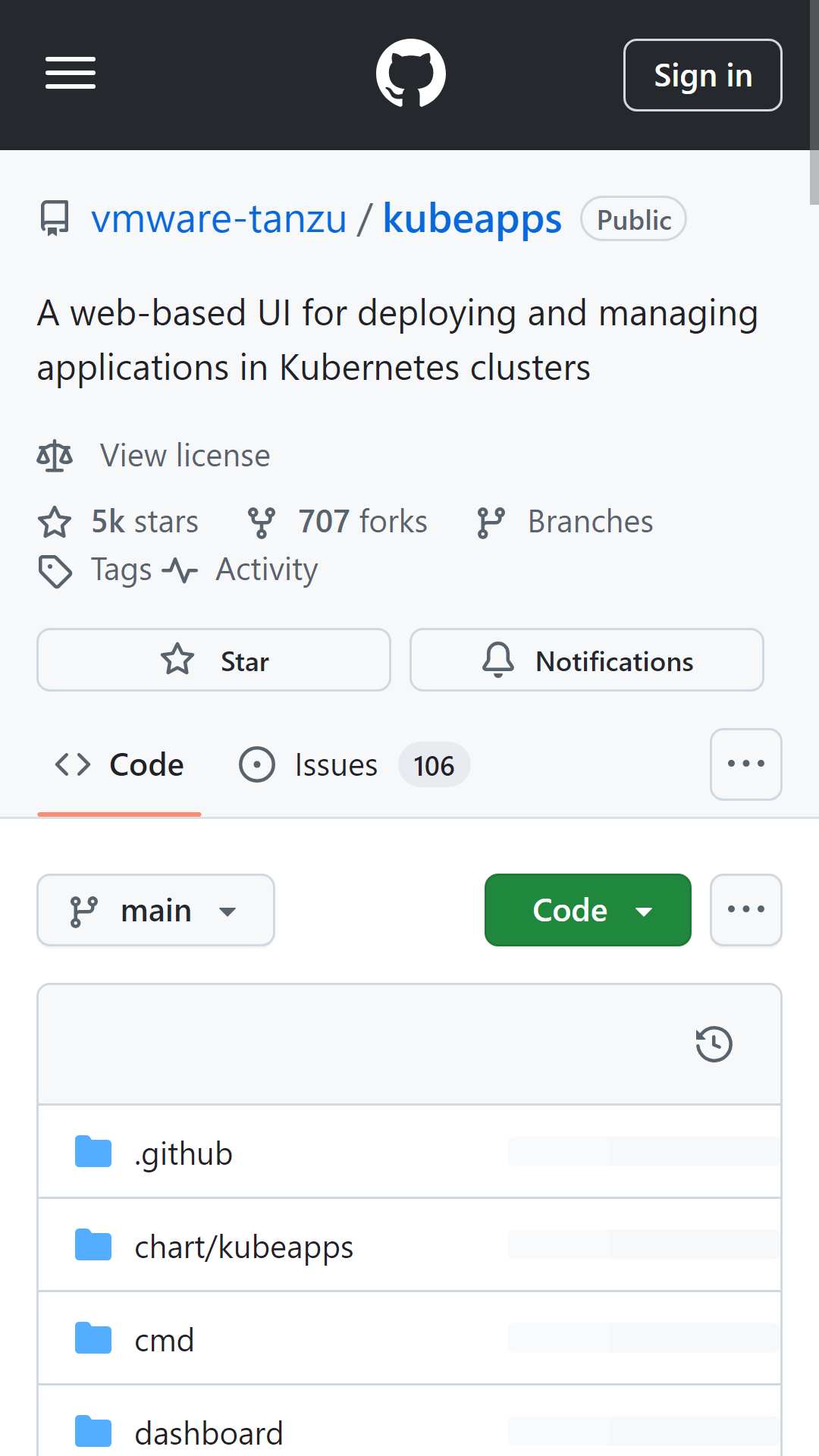Open the hamburger navigation menu

tap(71, 74)
